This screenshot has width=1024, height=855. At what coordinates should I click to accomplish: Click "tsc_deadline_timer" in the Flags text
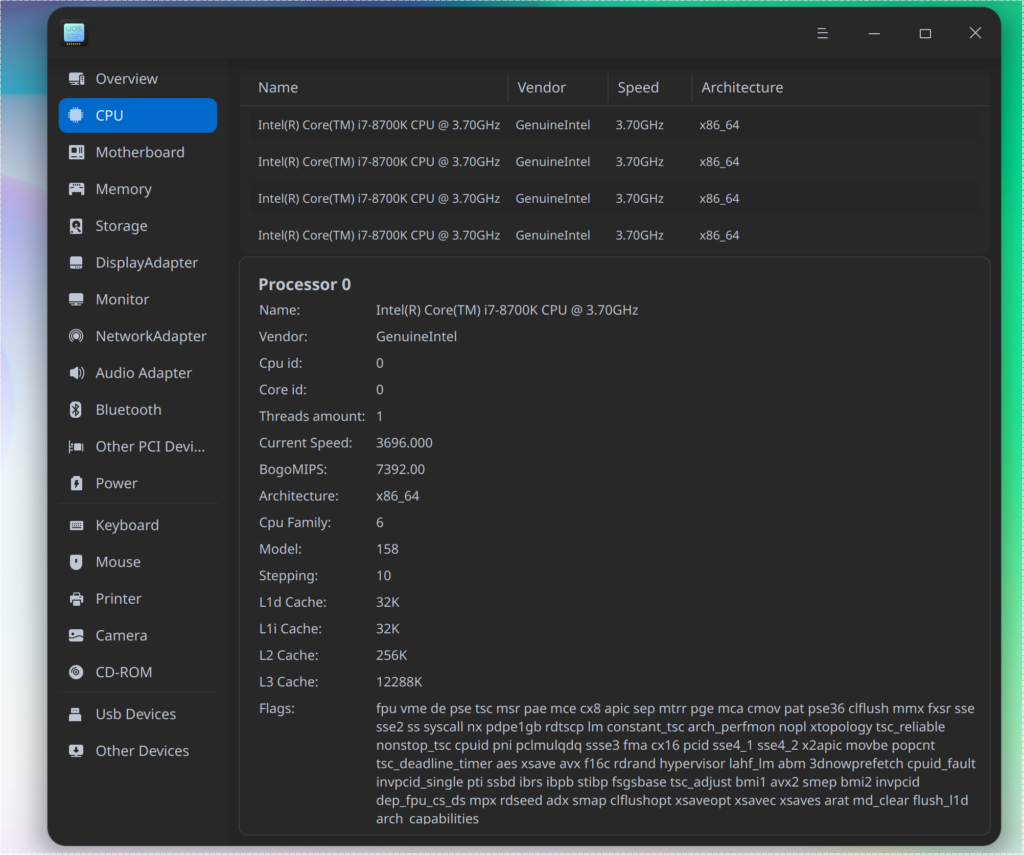434,764
